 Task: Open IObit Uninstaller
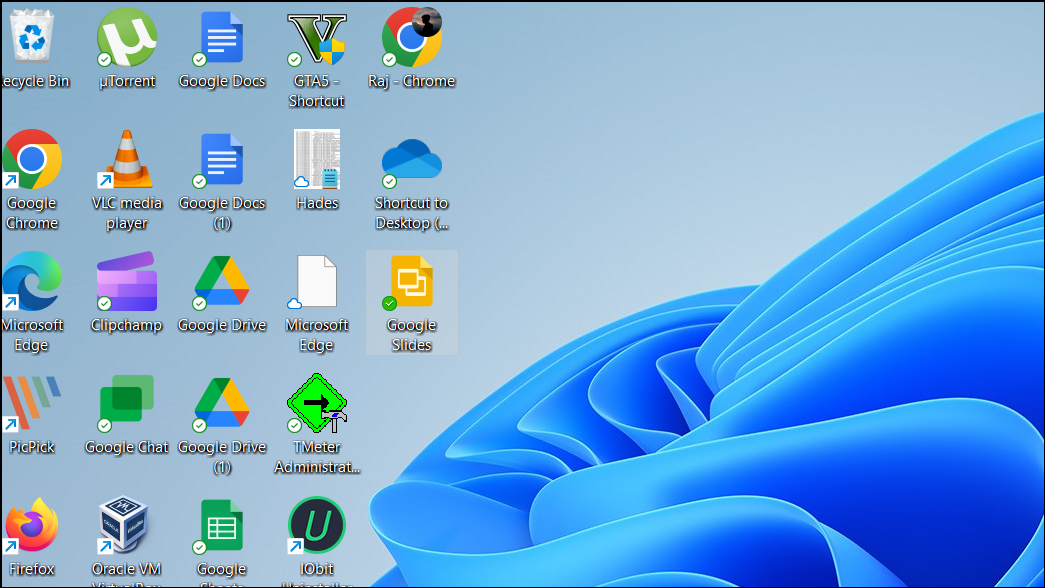(x=317, y=525)
